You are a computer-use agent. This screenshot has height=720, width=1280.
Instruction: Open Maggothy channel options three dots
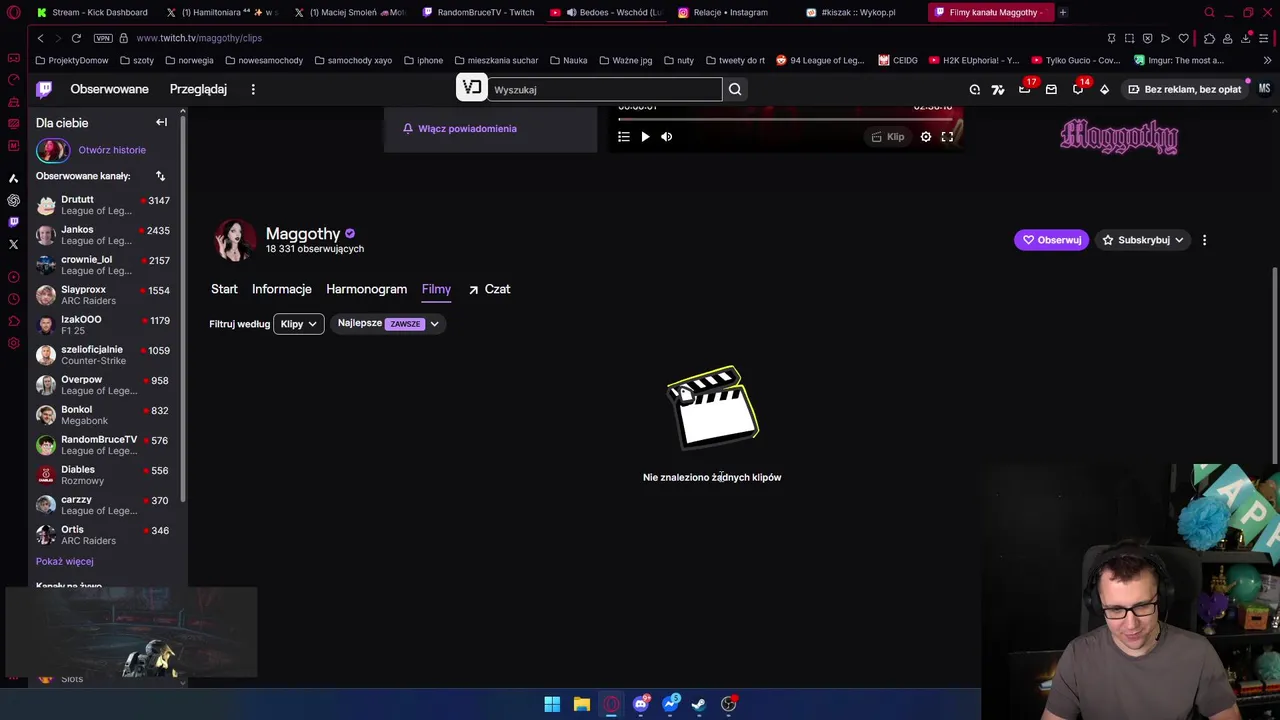pos(1204,240)
